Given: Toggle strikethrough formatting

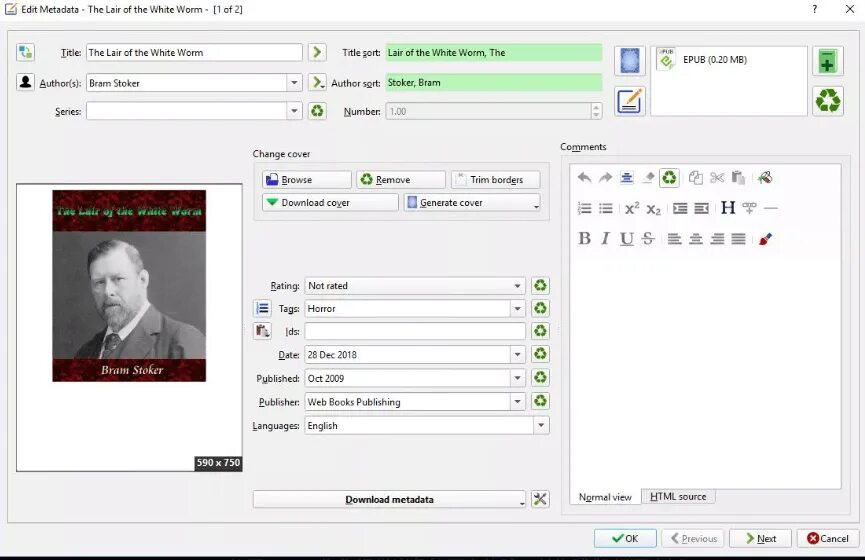Looking at the screenshot, I should pos(648,238).
